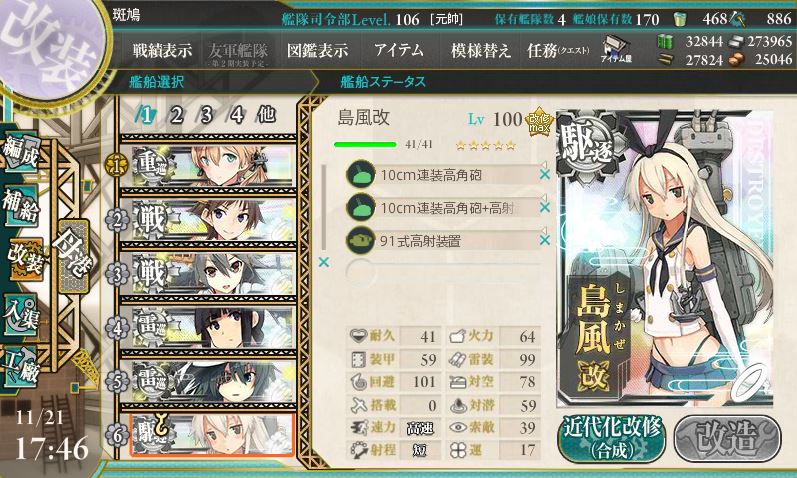Viewport: 797px width, 478px height.
Task: Open the 補給 resupply side icon
Action: pyautogui.click(x=21, y=205)
